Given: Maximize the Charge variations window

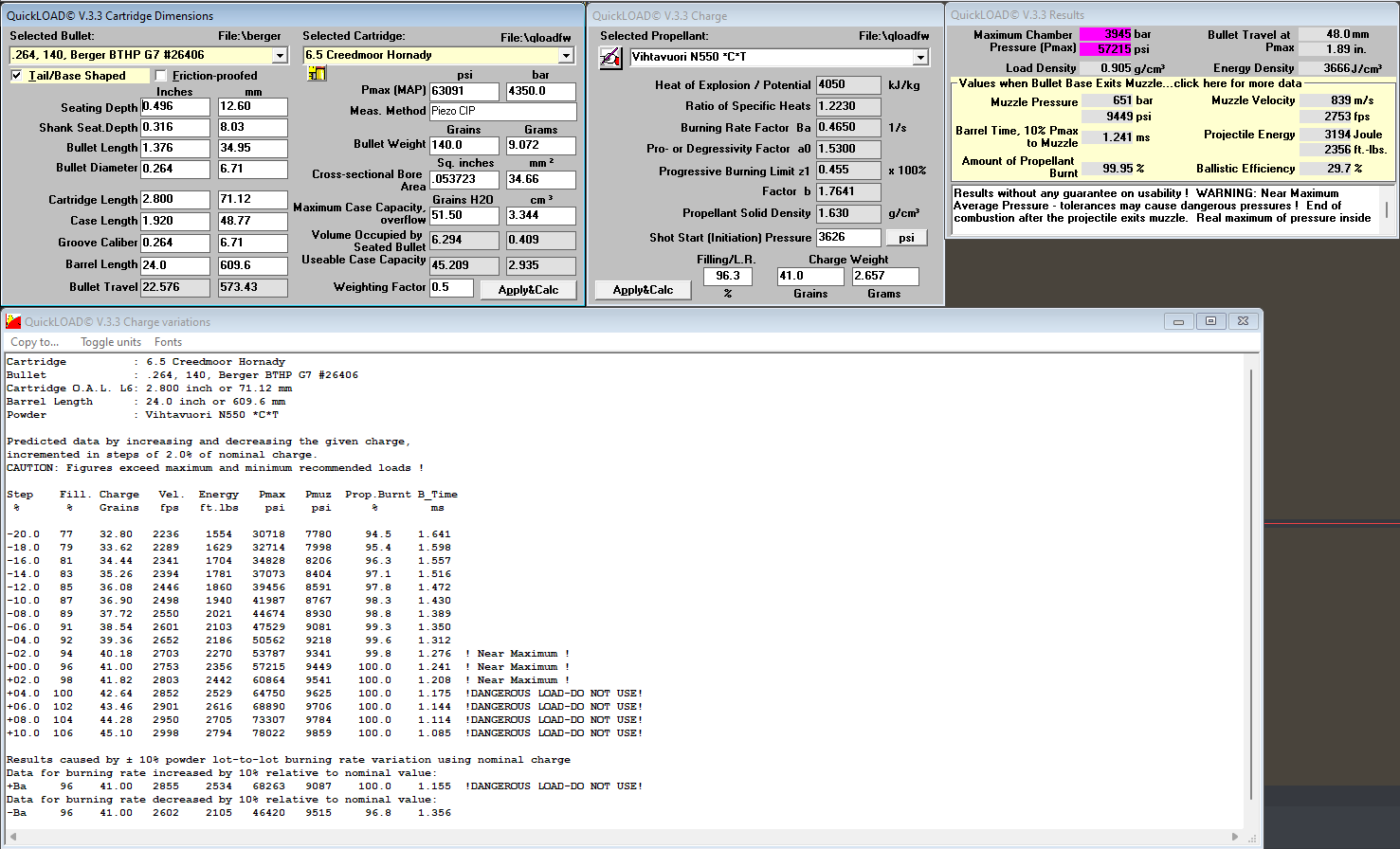Looking at the screenshot, I should click(1210, 321).
